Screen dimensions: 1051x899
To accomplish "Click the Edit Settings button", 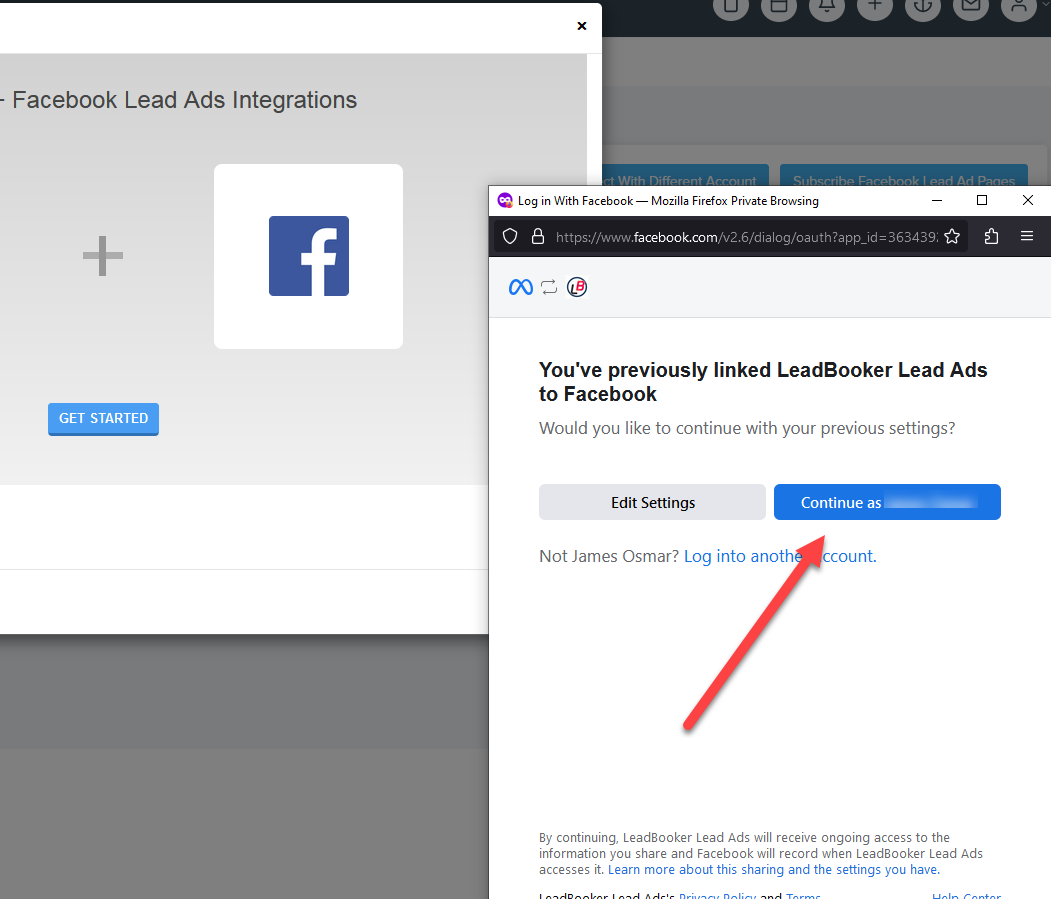I will 652,502.
